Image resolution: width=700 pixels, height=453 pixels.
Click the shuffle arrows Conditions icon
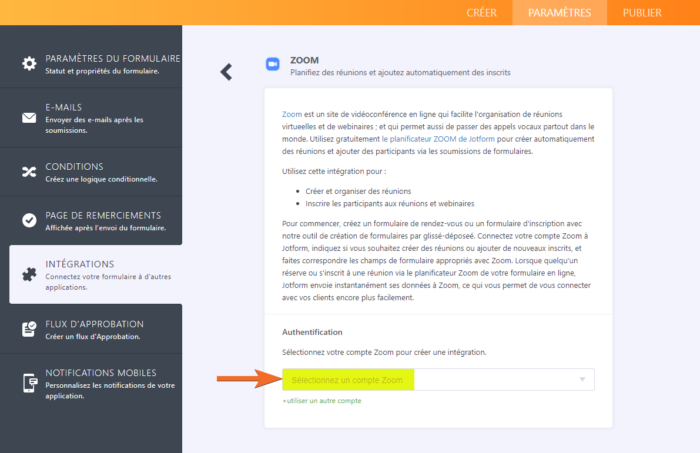point(29,172)
